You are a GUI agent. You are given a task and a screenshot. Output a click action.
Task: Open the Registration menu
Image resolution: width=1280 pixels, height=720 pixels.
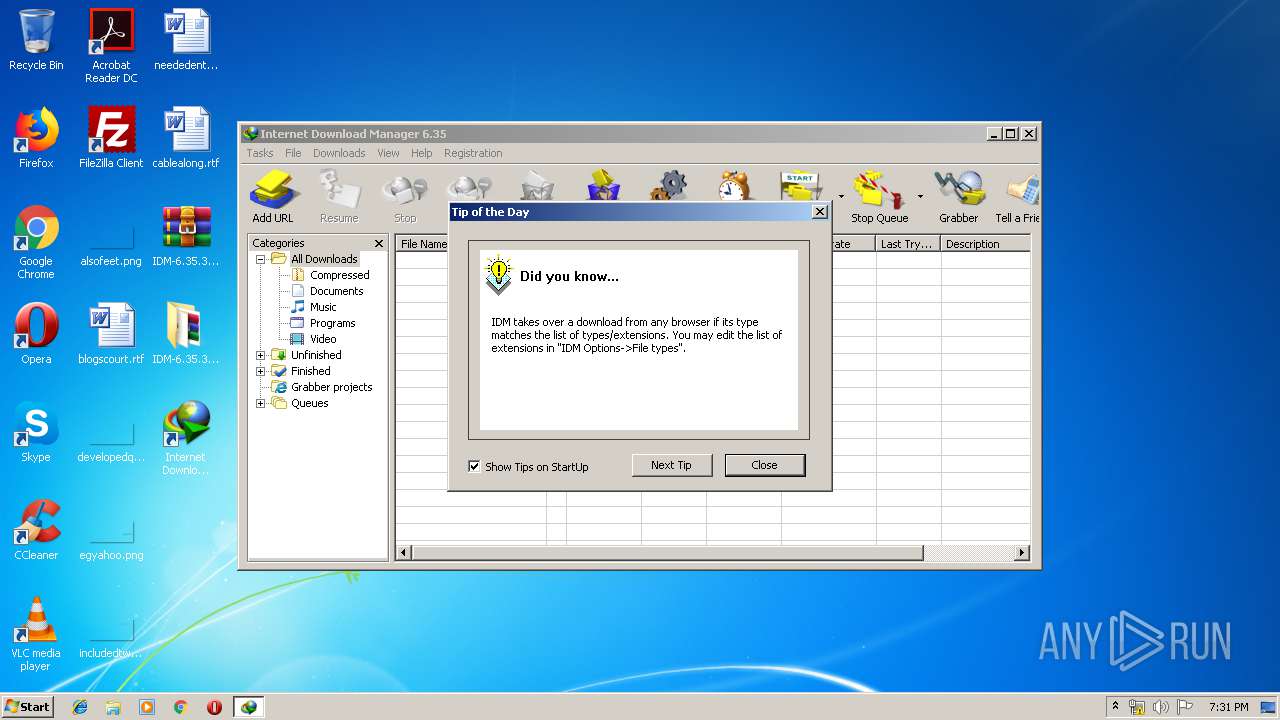(x=473, y=153)
